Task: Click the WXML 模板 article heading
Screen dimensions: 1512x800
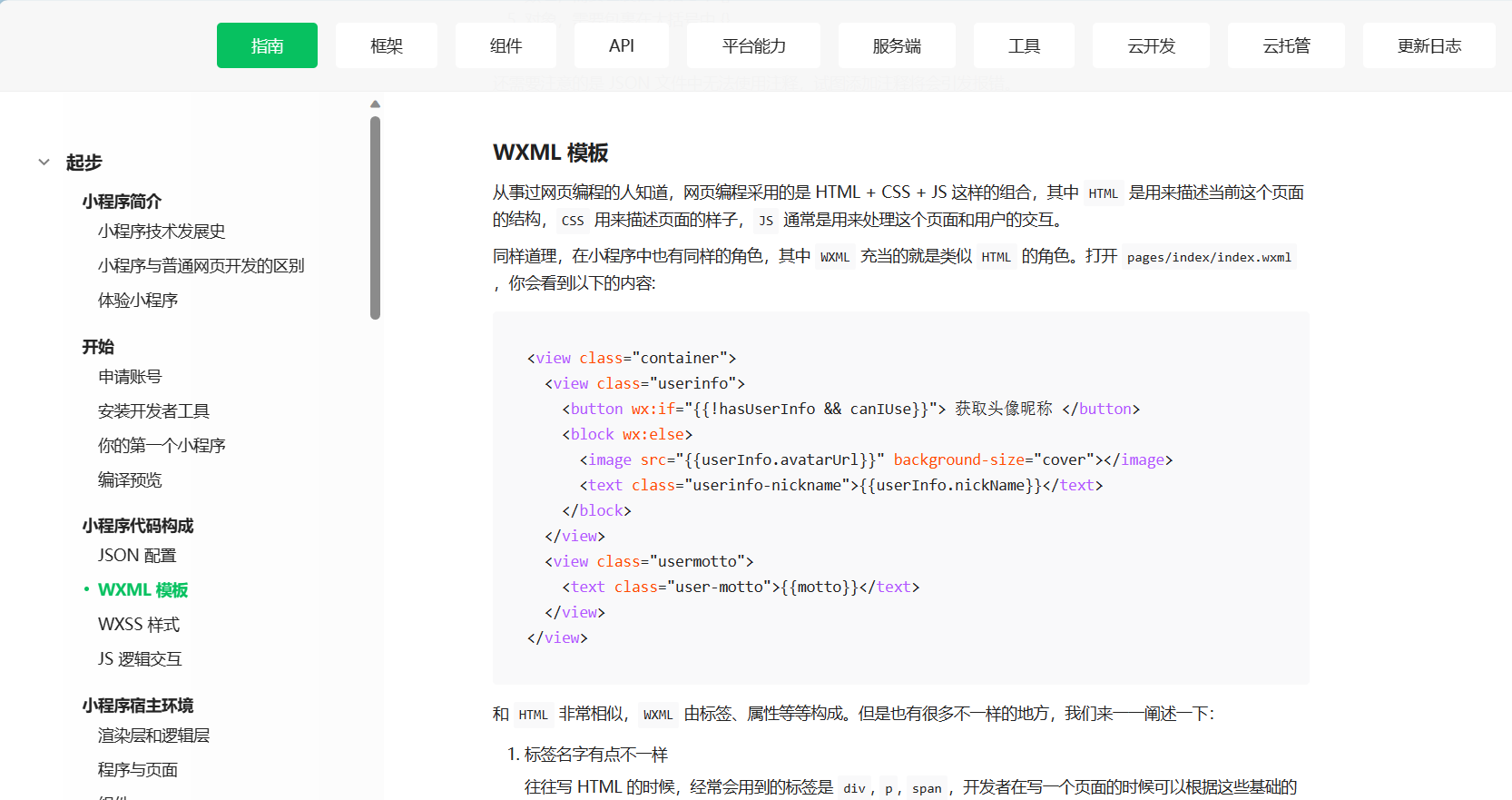Action: (x=551, y=153)
